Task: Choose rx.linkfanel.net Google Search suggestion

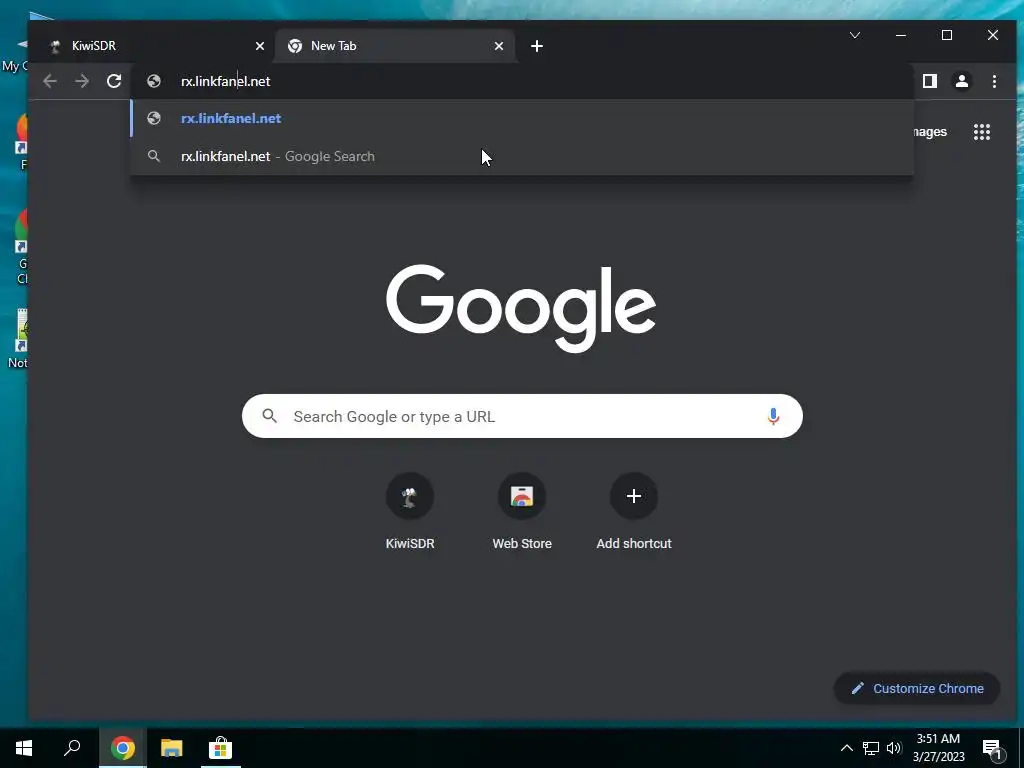Action: pos(521,156)
